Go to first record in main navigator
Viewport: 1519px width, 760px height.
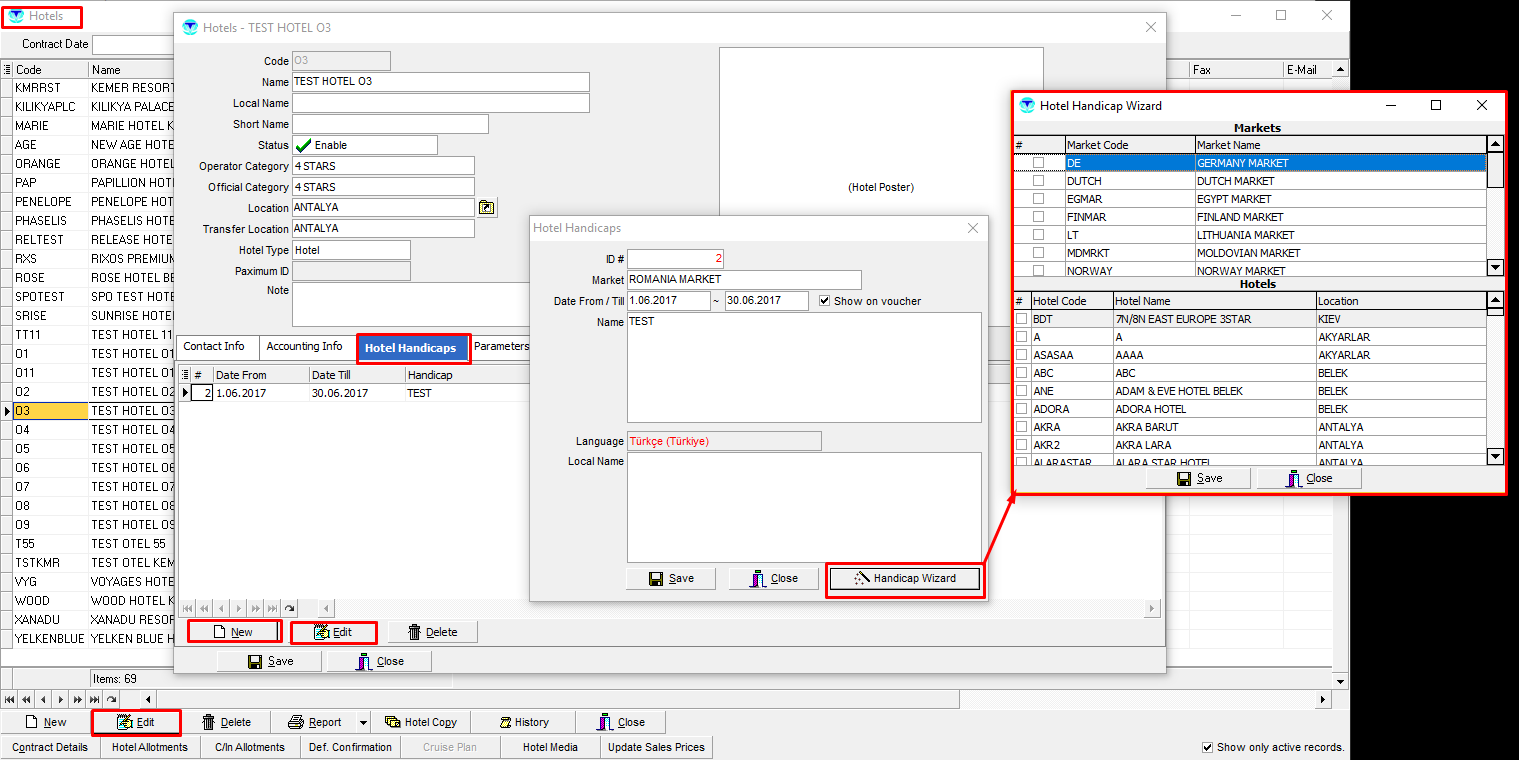pyautogui.click(x=11, y=700)
